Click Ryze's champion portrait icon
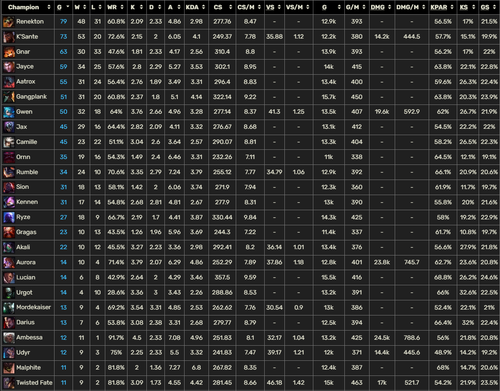500x391 pixels. (9, 217)
